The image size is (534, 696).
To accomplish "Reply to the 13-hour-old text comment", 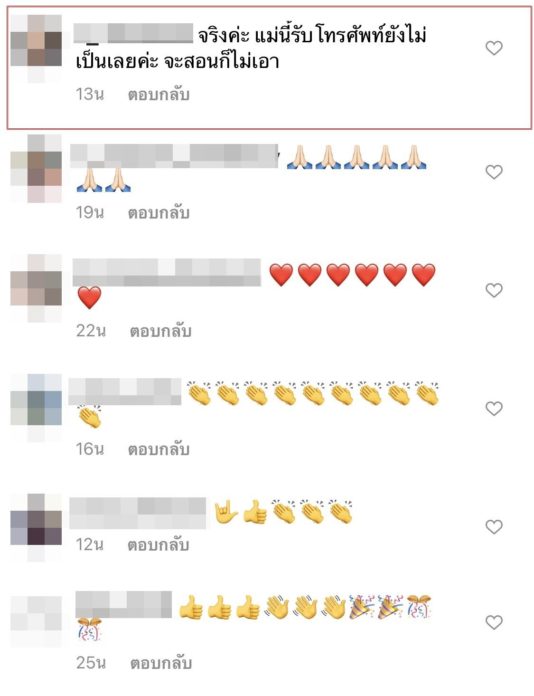I will [159, 95].
